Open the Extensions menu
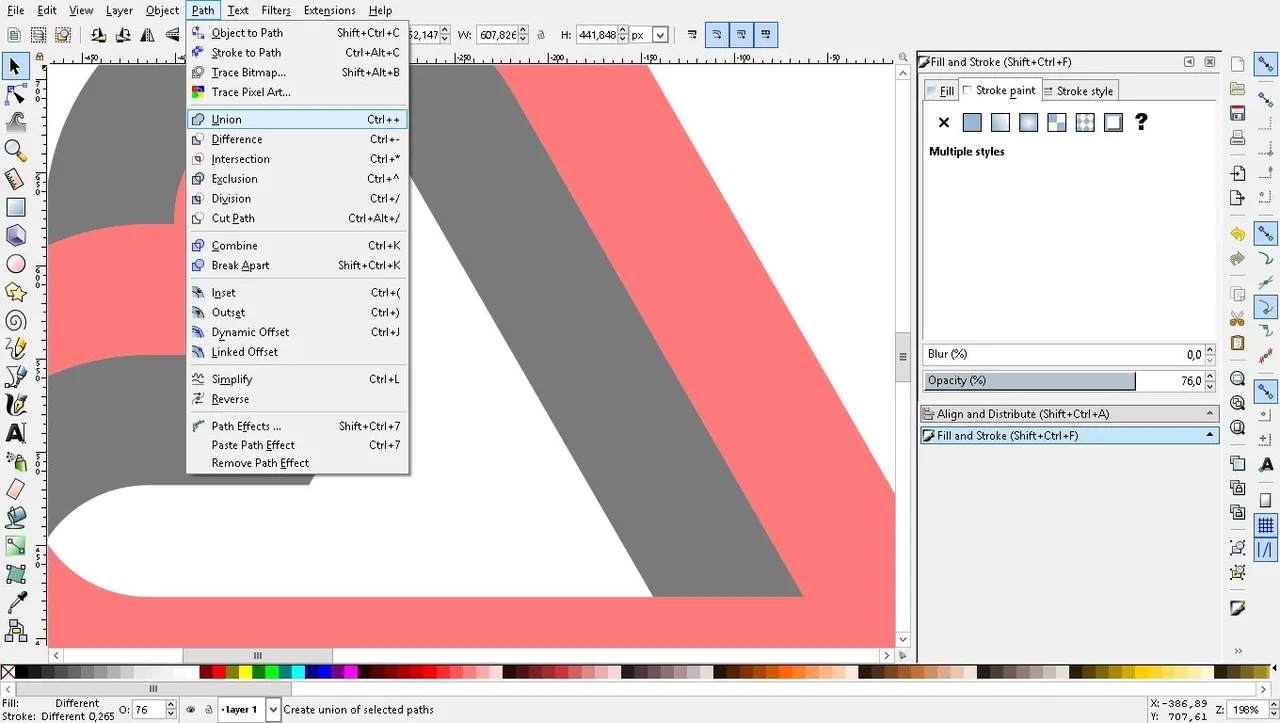The width and height of the screenshot is (1280, 723). click(329, 10)
